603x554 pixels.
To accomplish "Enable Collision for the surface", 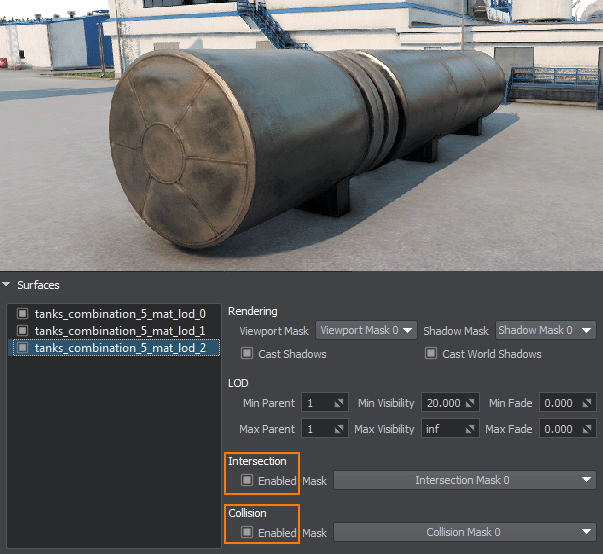I will [247, 533].
